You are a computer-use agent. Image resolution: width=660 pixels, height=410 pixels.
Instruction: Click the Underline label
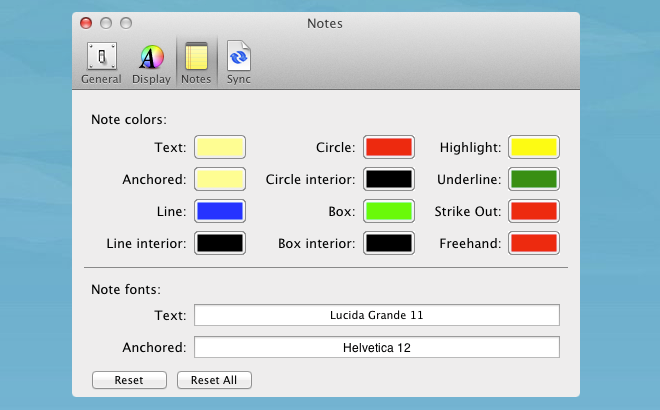[x=469, y=179]
